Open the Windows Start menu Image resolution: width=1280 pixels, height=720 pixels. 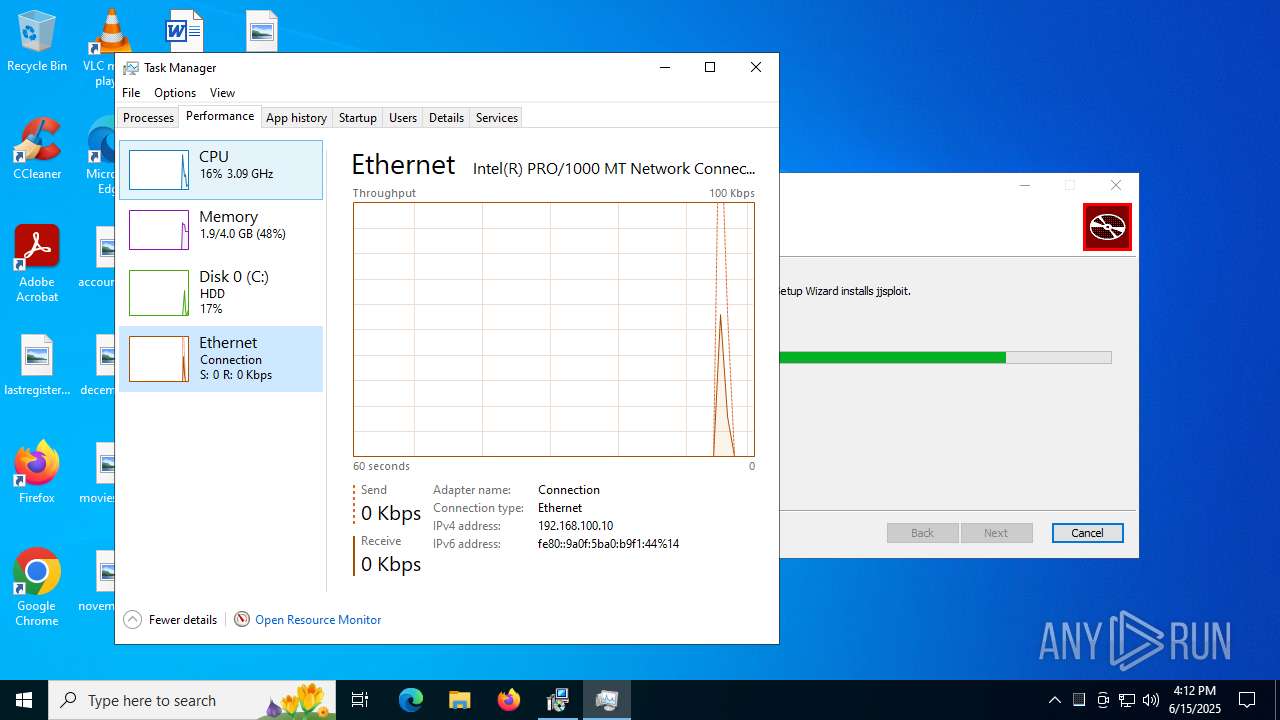(24, 700)
